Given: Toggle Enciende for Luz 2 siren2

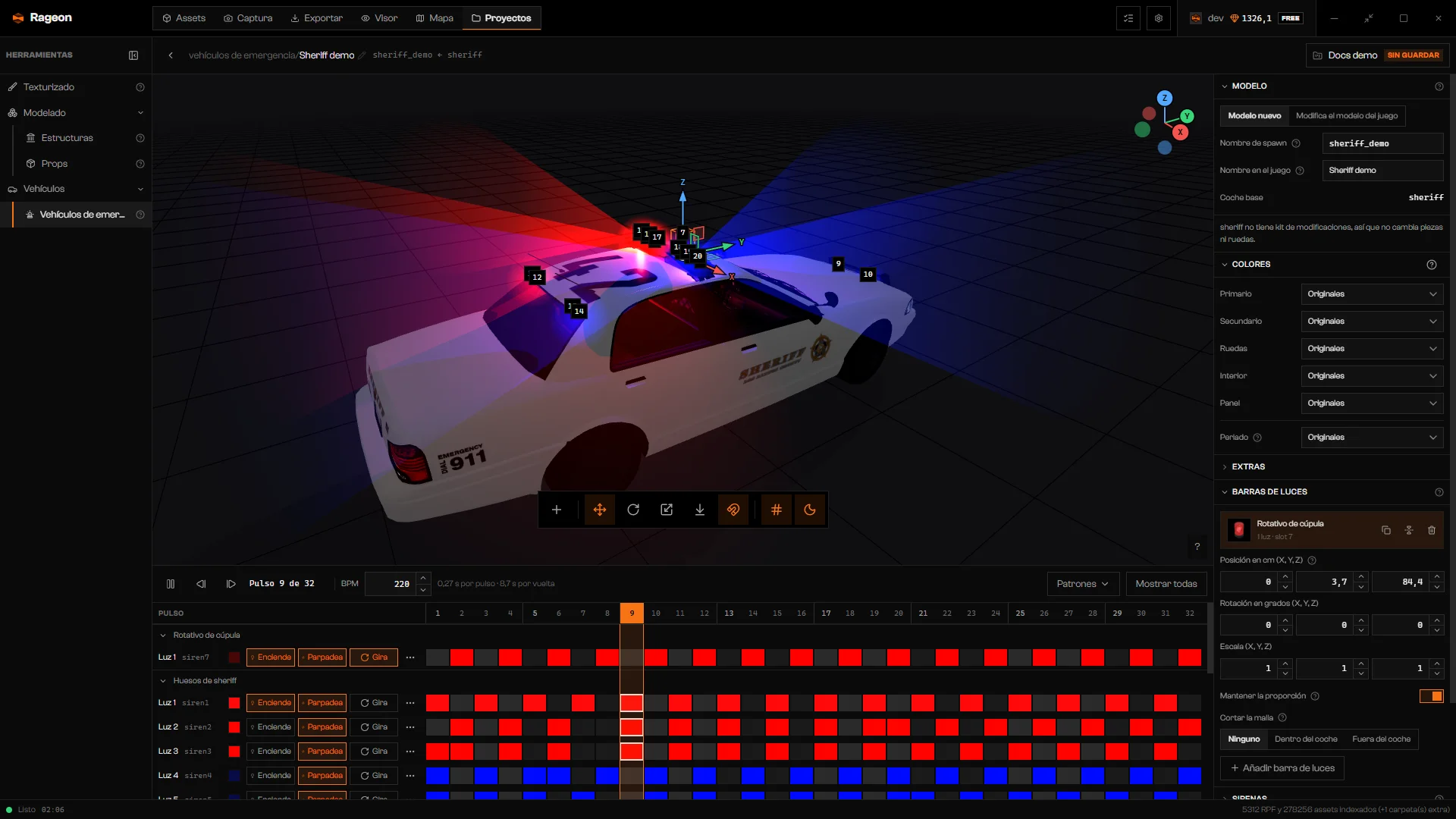Looking at the screenshot, I should coord(271,727).
